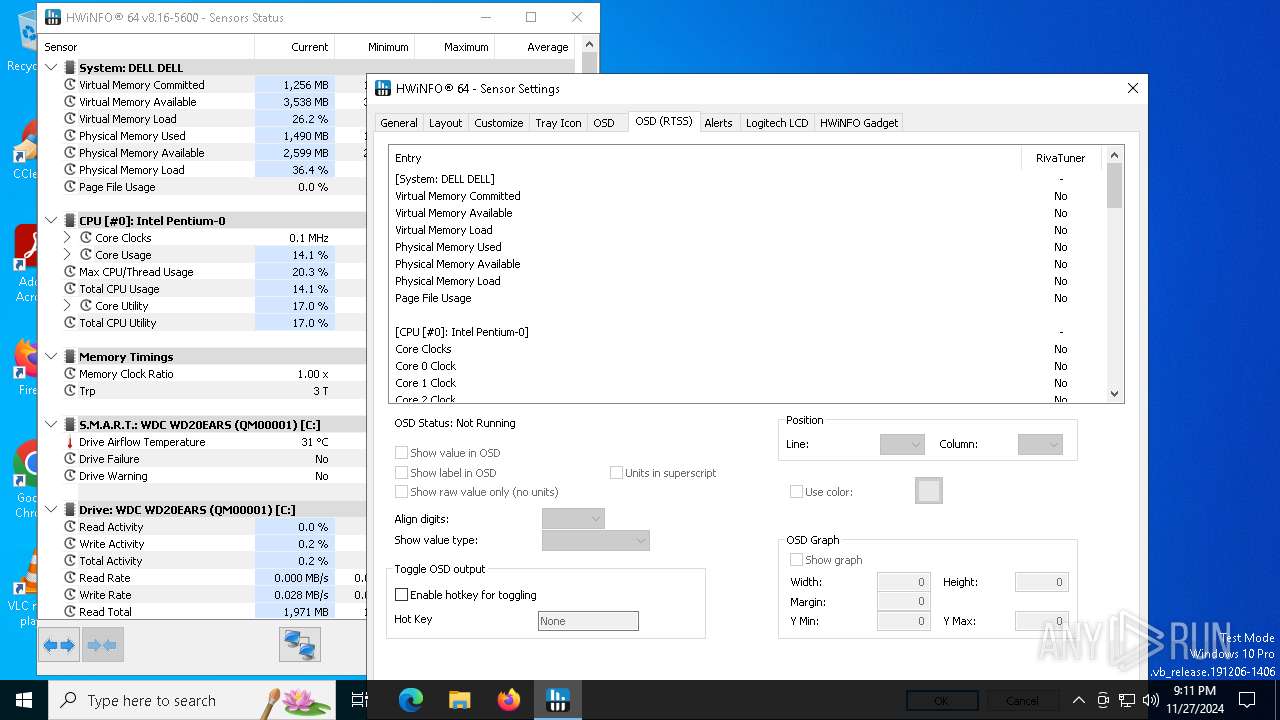Viewport: 1280px width, 720px height.
Task: Click the OK button
Action: (941, 701)
